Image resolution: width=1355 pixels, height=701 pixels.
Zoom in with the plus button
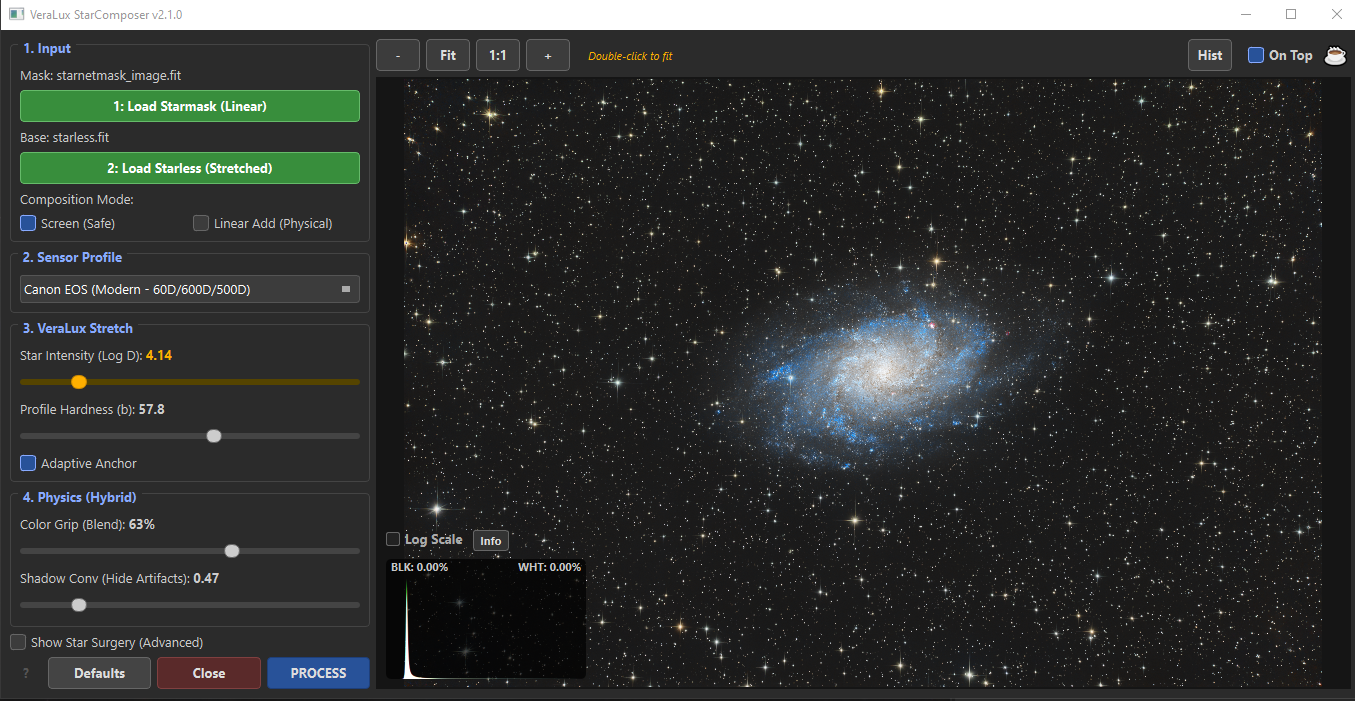tap(548, 56)
